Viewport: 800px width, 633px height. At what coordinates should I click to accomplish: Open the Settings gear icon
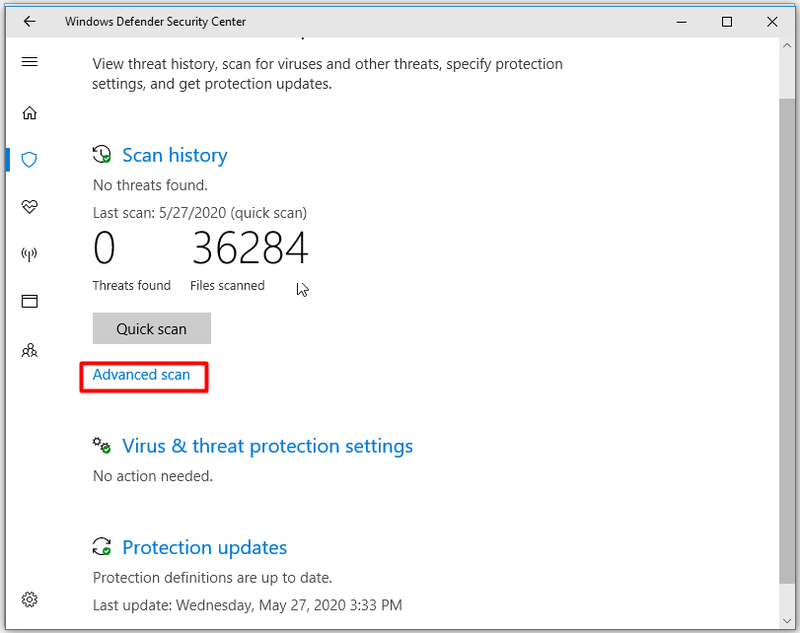pyautogui.click(x=30, y=599)
